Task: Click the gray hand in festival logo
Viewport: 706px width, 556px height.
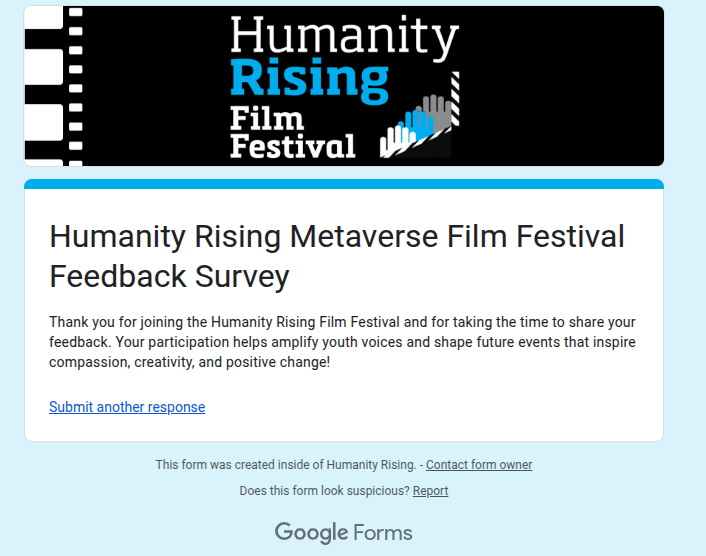Action: 434,113
